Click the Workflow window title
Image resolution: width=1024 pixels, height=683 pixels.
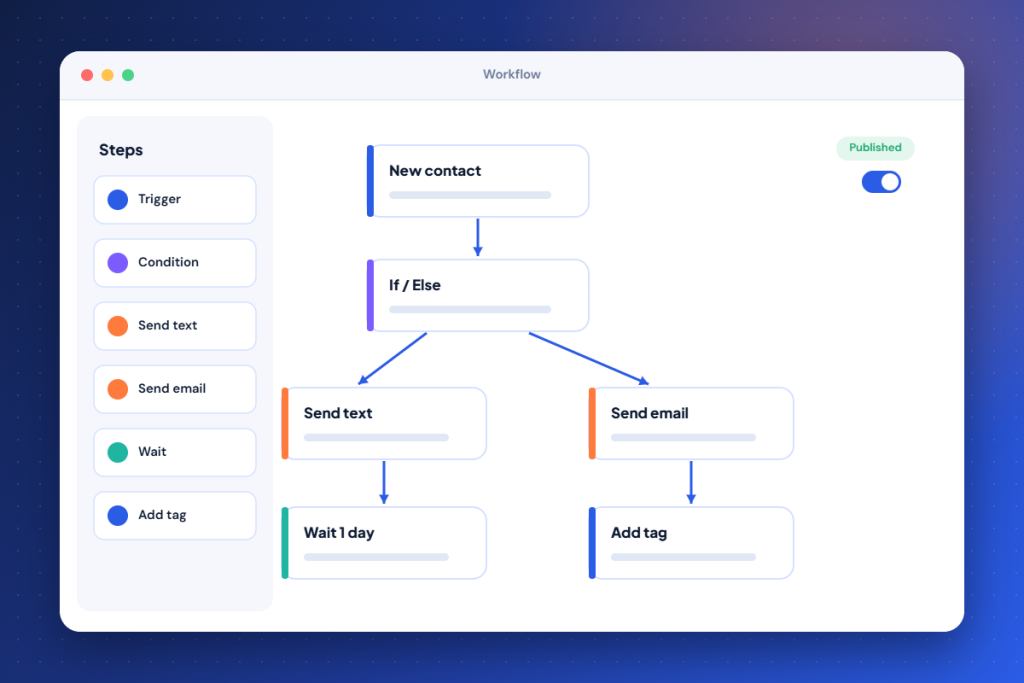512,74
